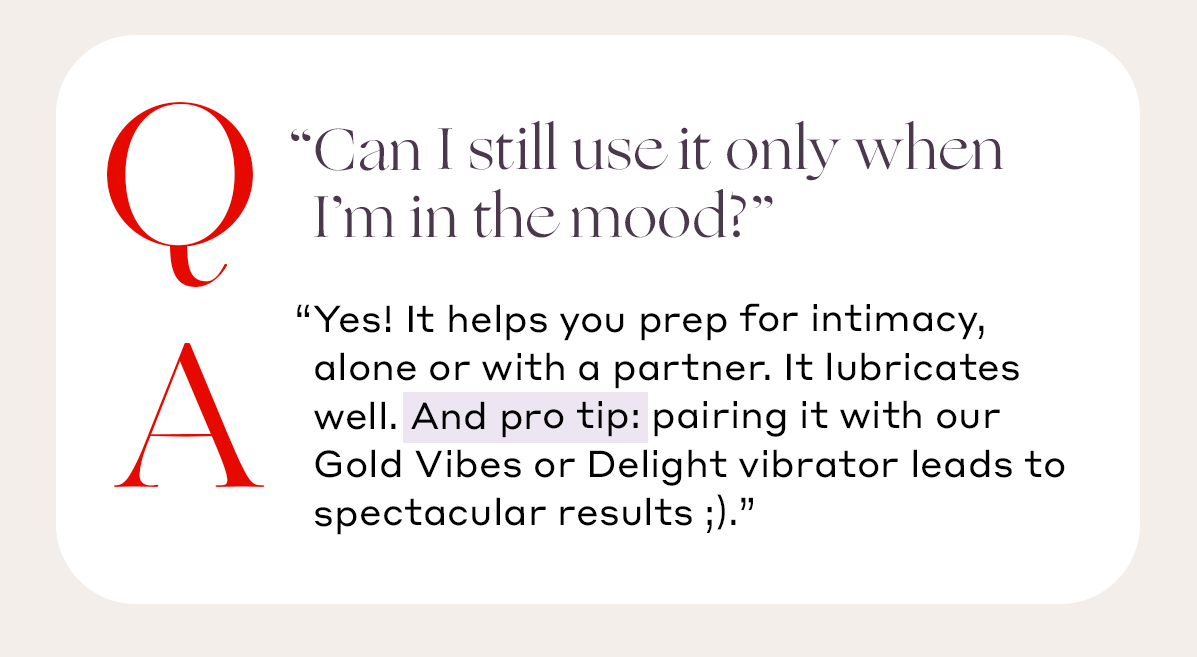Click the text 'pairing it with our'
This screenshot has height=657, width=1197.
point(826,418)
